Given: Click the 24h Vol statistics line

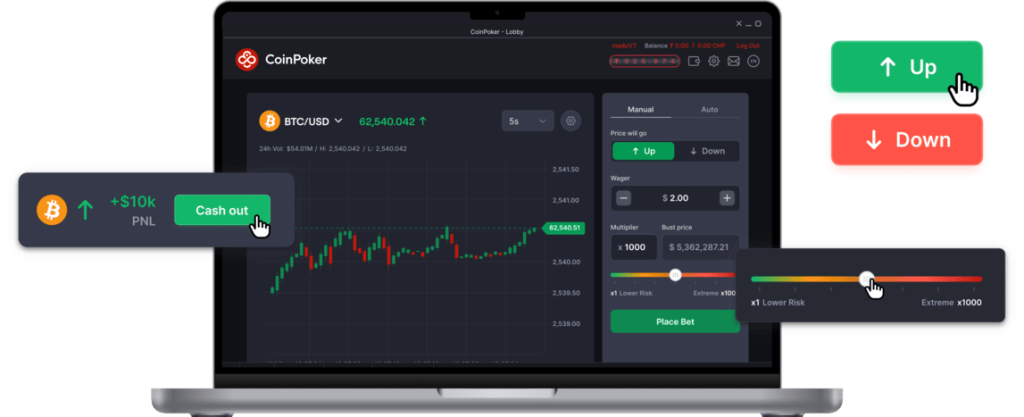Looking at the screenshot, I should click(333, 148).
